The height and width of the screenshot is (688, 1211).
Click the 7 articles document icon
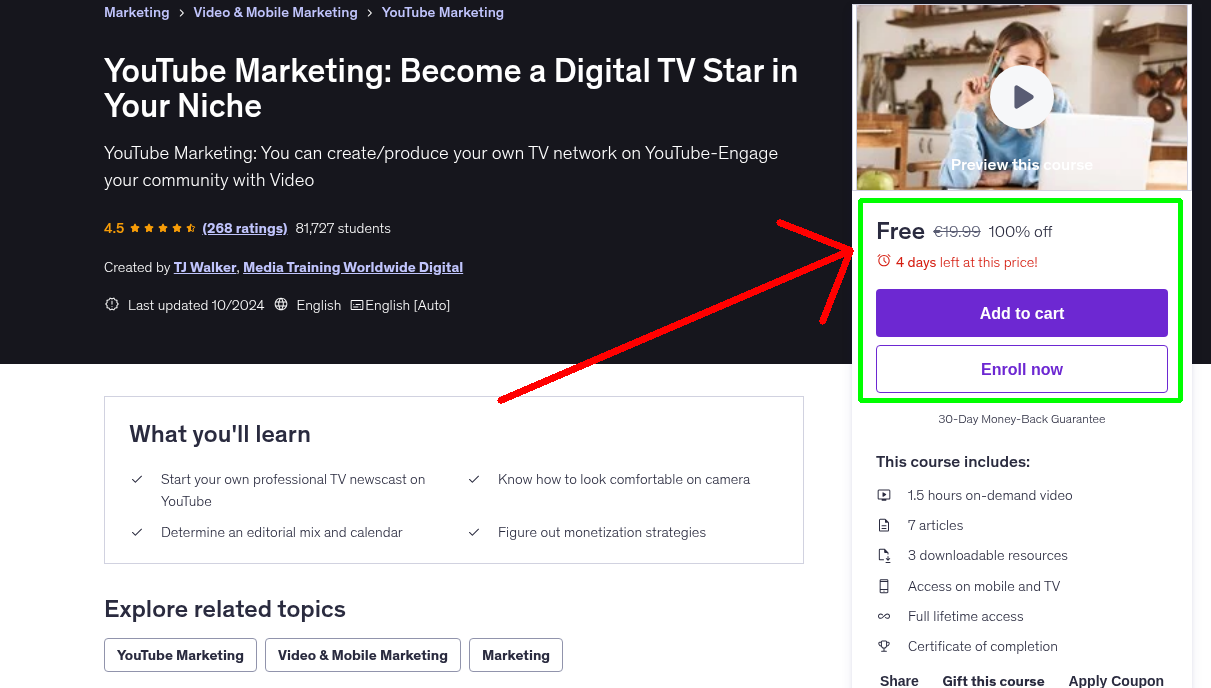click(885, 525)
